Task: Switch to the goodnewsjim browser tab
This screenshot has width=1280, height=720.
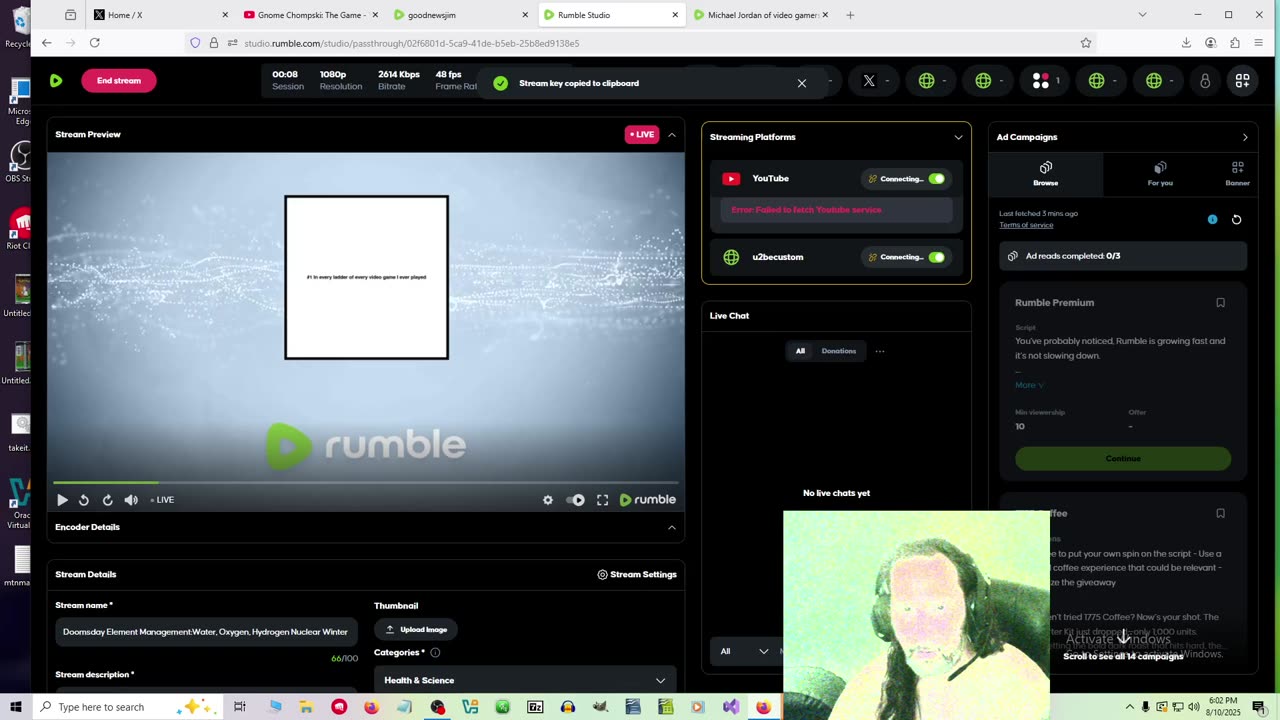Action: 461,15
